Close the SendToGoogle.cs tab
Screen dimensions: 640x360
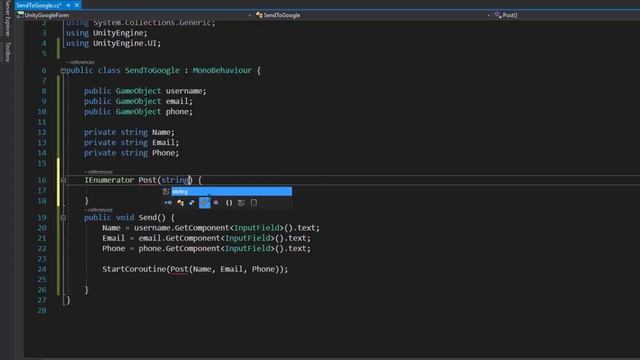coord(76,5)
